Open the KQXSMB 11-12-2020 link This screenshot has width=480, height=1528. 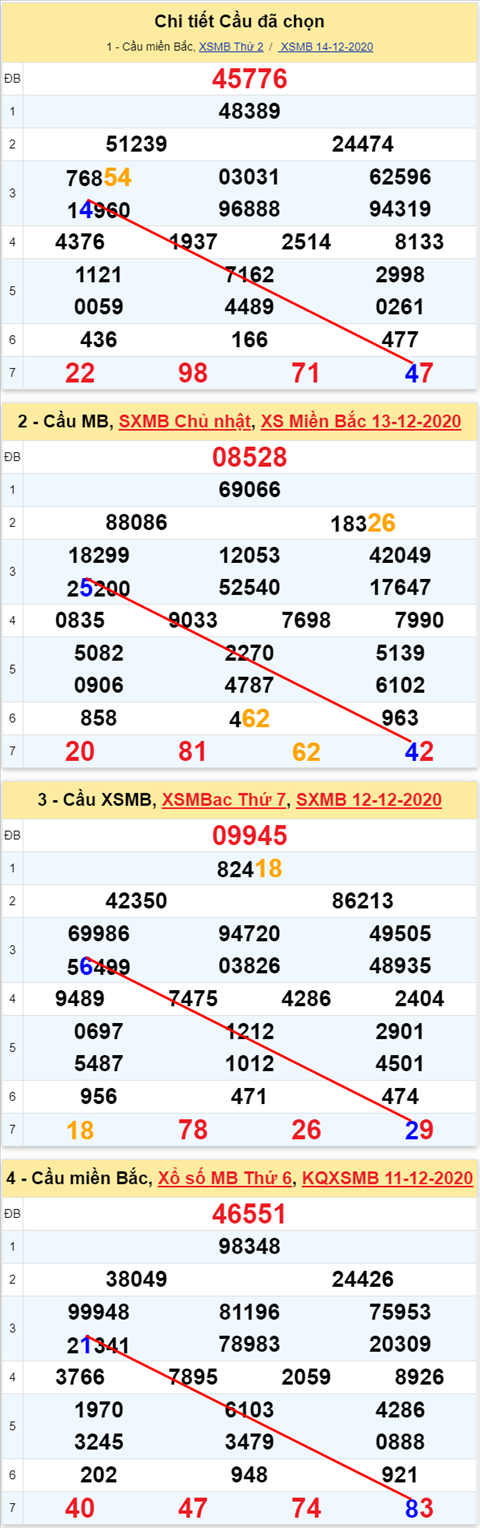coord(387,1178)
